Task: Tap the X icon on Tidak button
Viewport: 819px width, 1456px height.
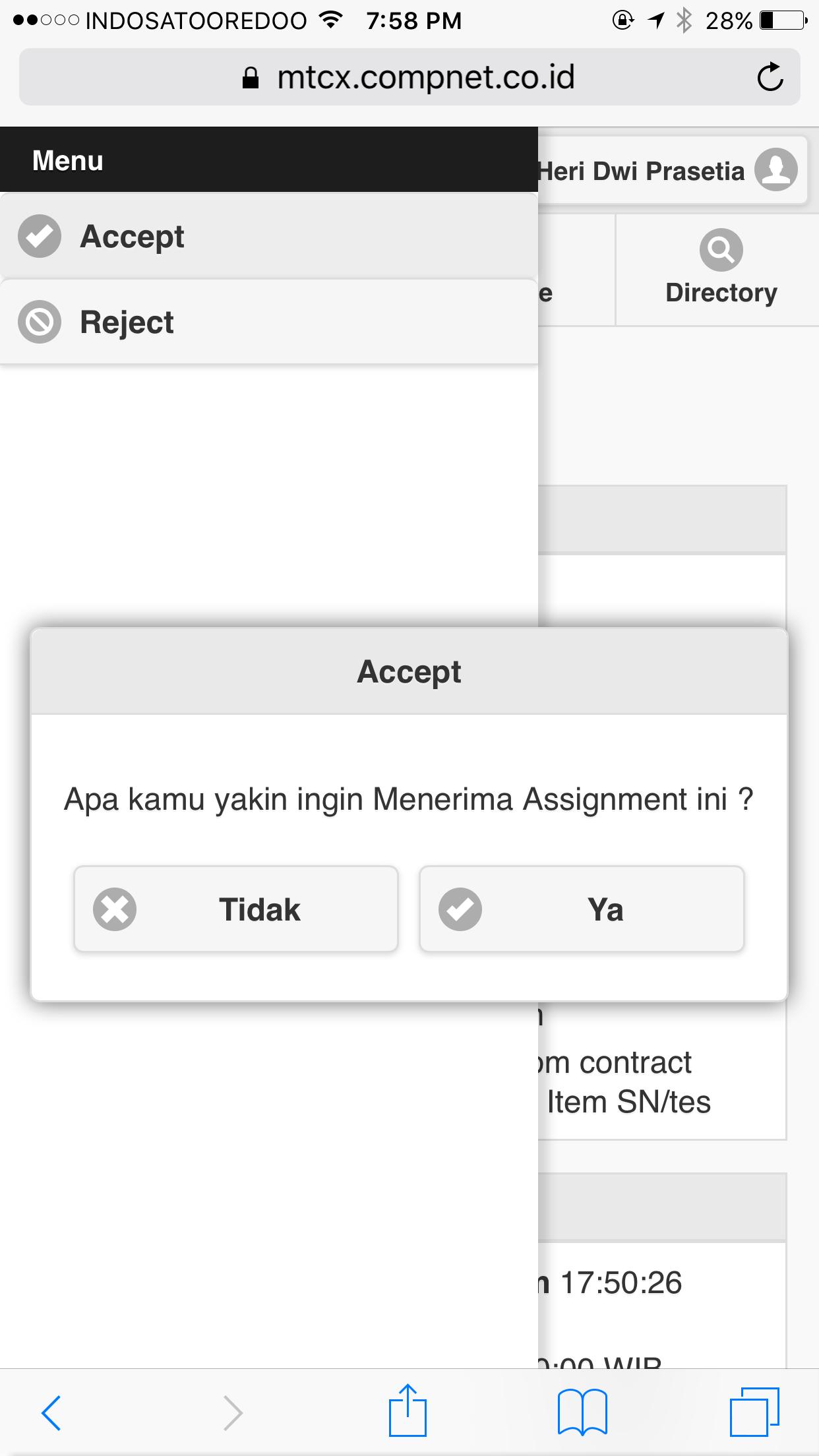Action: pos(115,909)
